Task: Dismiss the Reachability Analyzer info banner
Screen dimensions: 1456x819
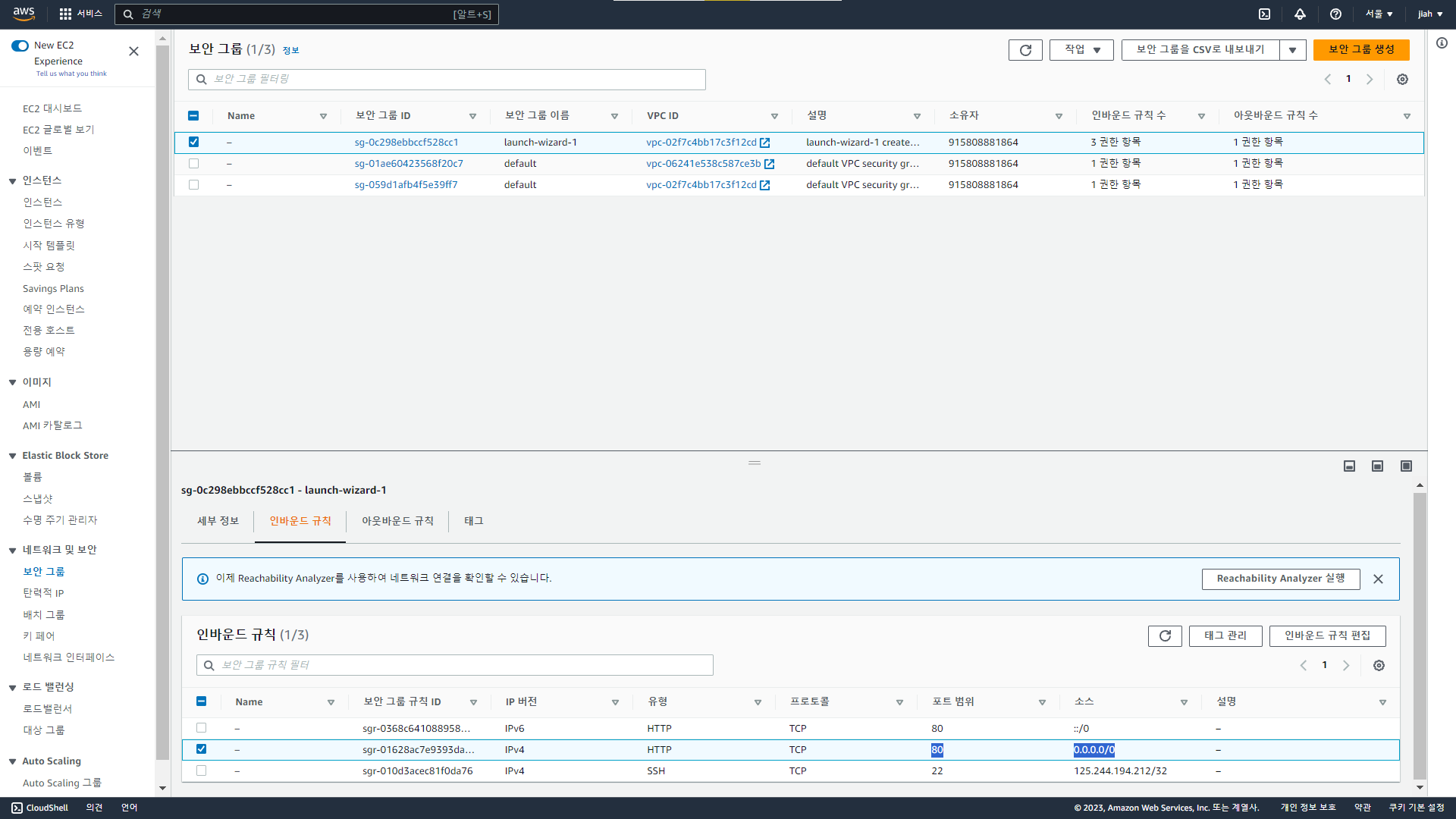Action: coord(1378,579)
